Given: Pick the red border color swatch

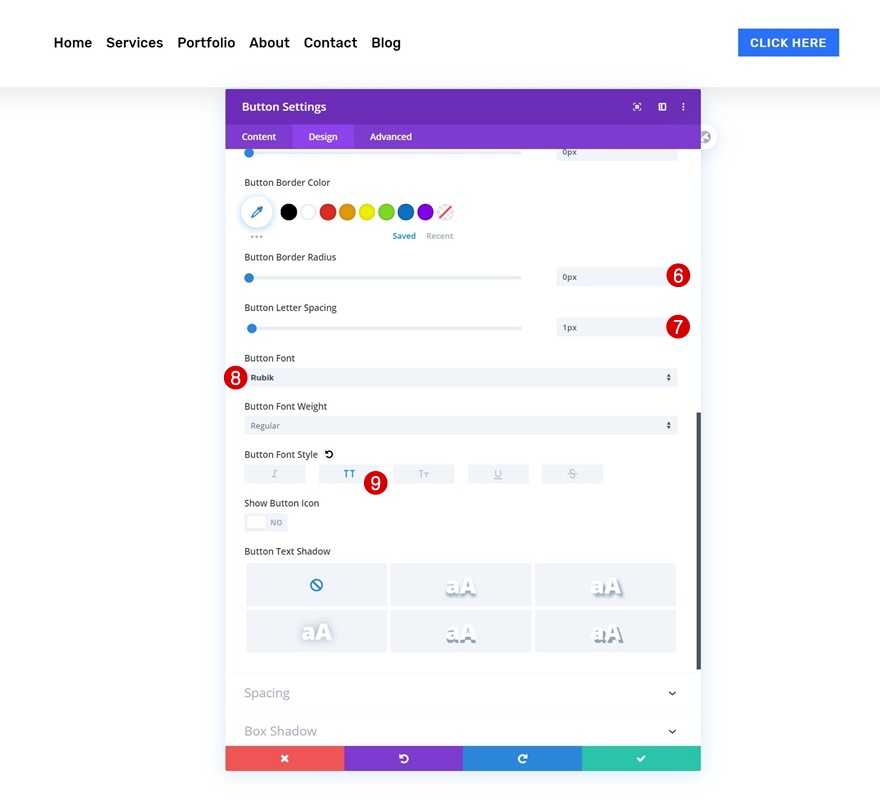Looking at the screenshot, I should pos(328,212).
